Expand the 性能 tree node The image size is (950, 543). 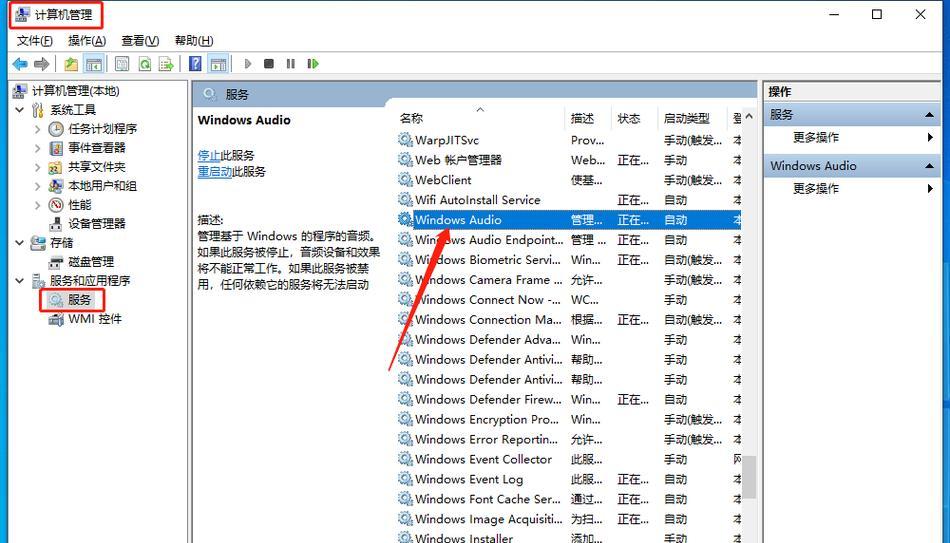tap(38, 205)
